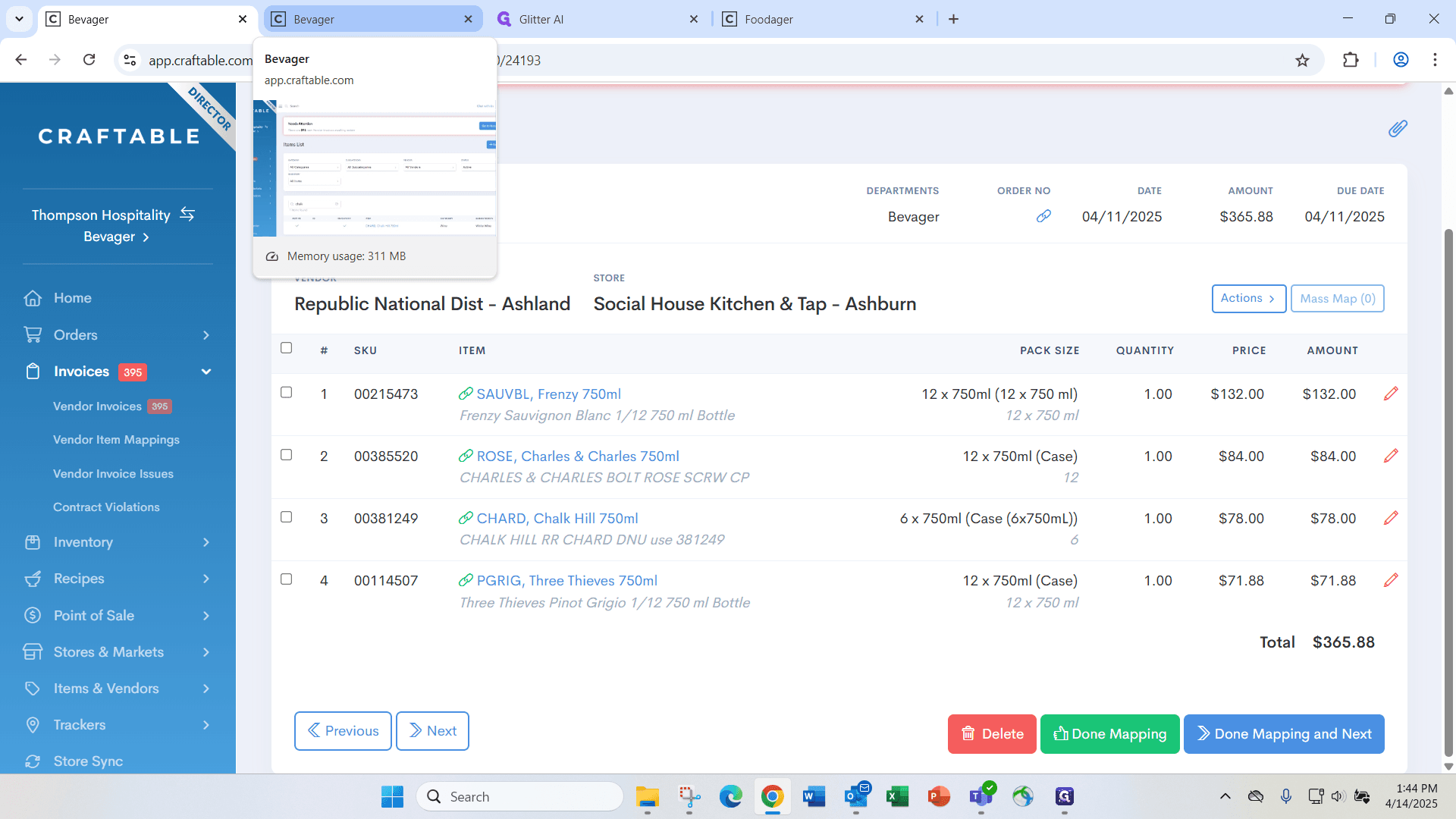The width and height of the screenshot is (1456, 819).
Task: Click the Home house icon in sidebar
Action: [33, 298]
